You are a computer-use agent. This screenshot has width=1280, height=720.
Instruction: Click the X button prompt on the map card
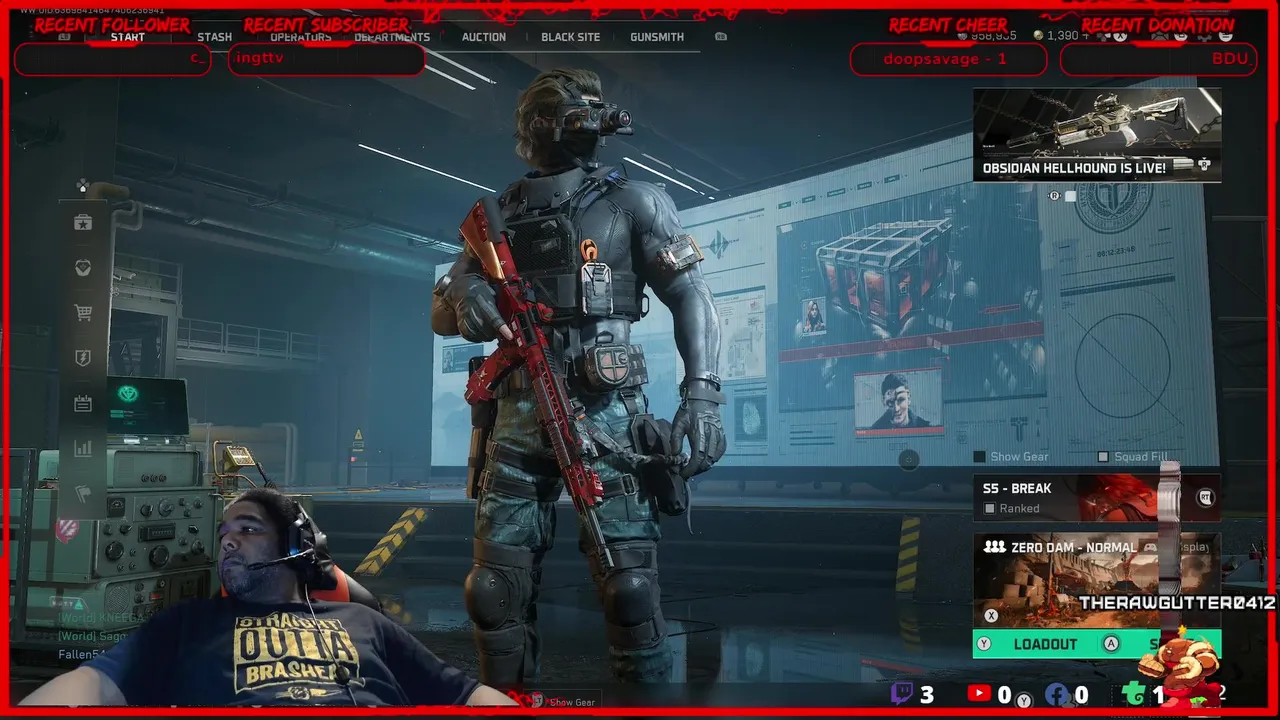pyautogui.click(x=991, y=616)
